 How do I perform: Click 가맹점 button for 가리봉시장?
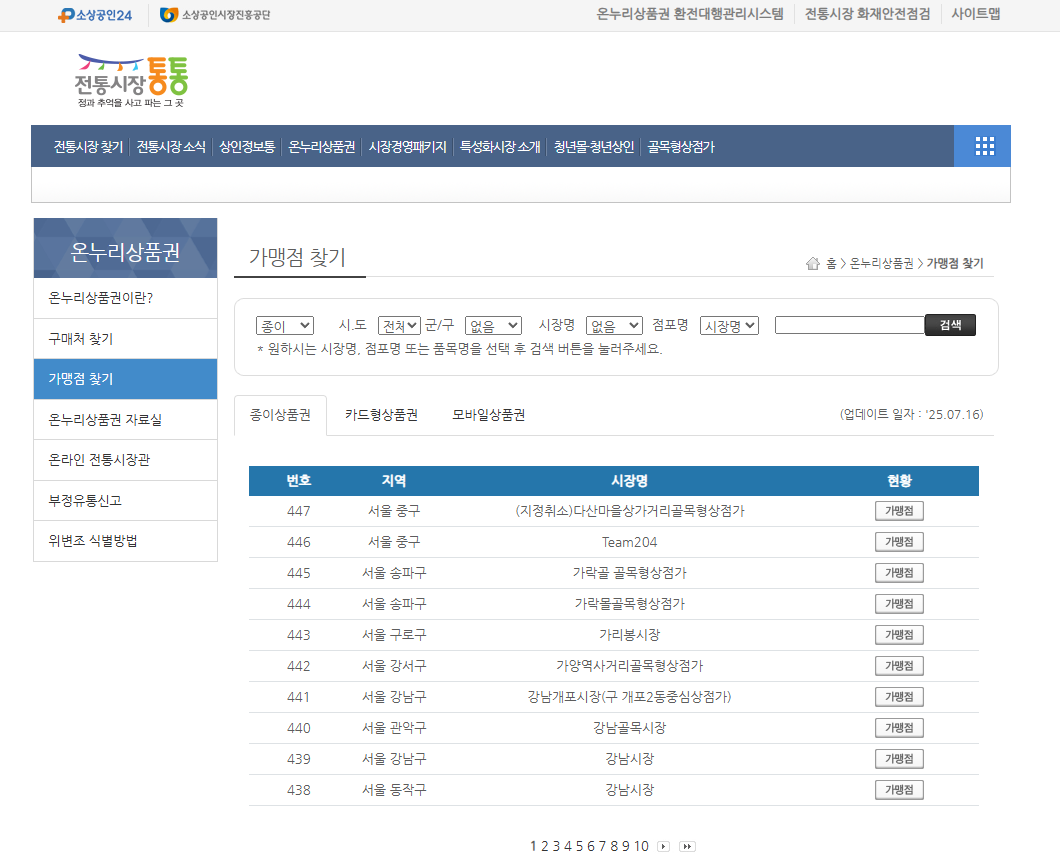coord(897,634)
